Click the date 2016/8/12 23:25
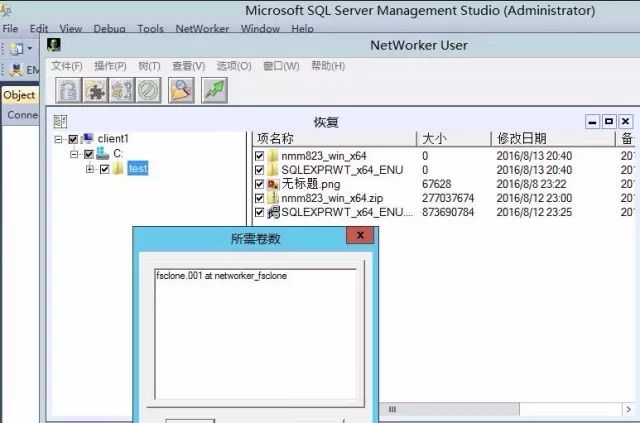 tap(534, 212)
